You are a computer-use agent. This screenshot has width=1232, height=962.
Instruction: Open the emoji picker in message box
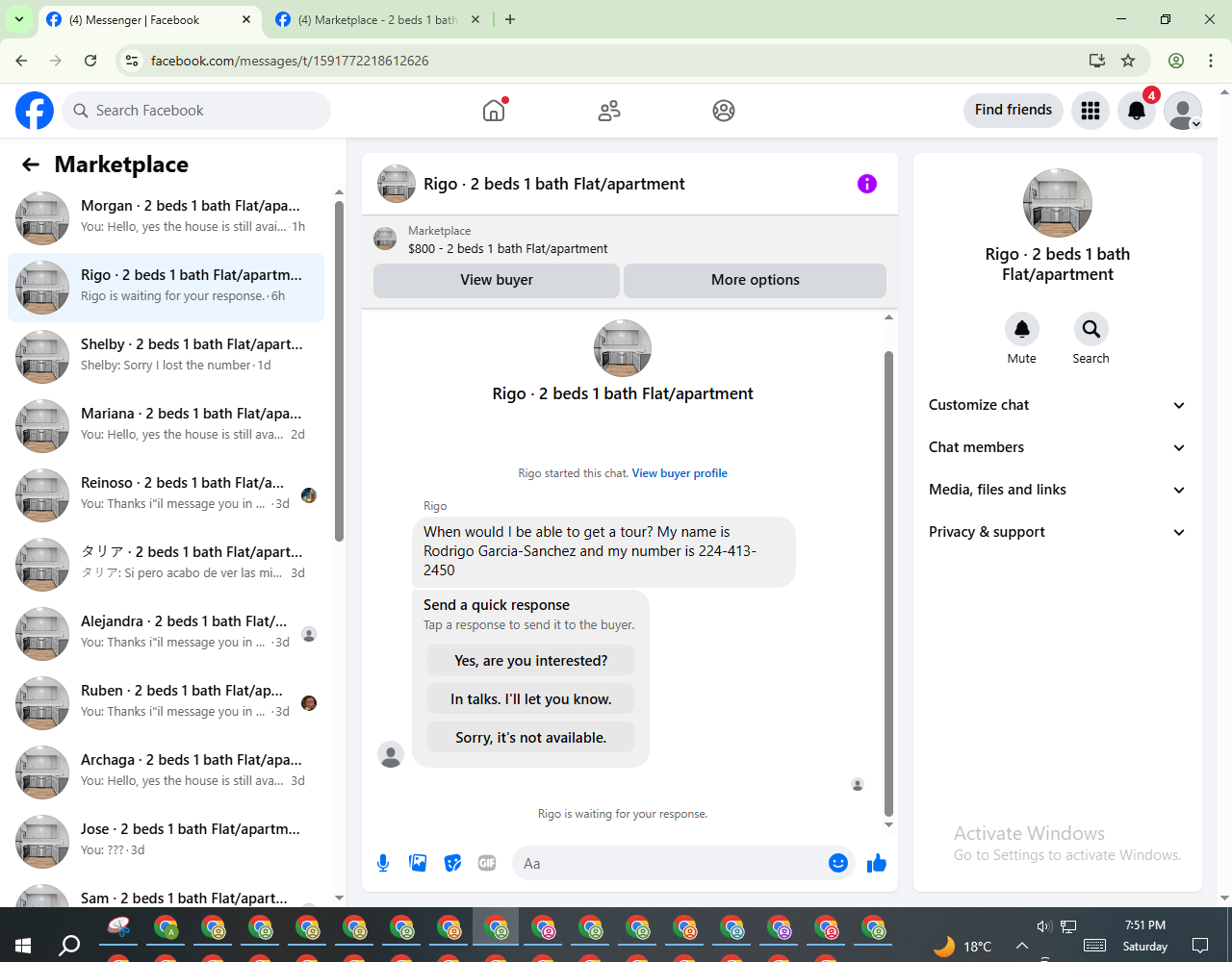point(838,863)
